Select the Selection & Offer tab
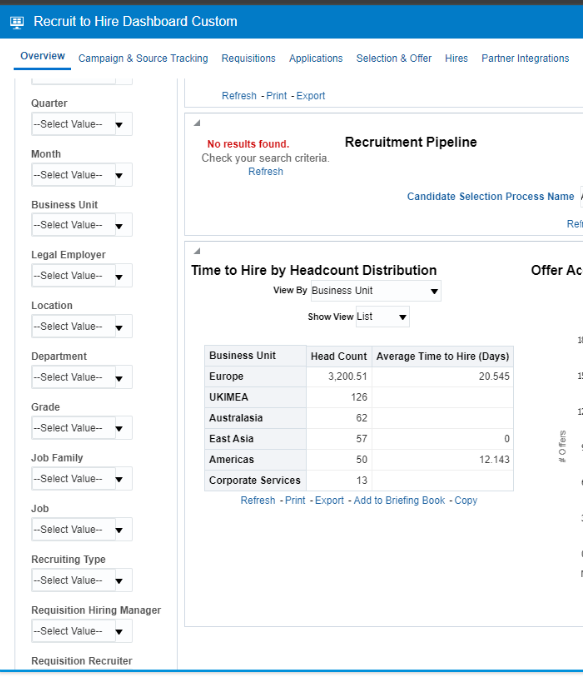Screen dimensions: 583x681 394,58
